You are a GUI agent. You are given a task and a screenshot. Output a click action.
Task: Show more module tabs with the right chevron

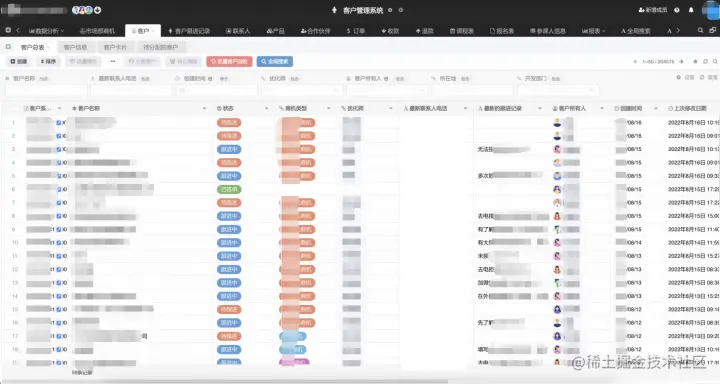[678, 31]
